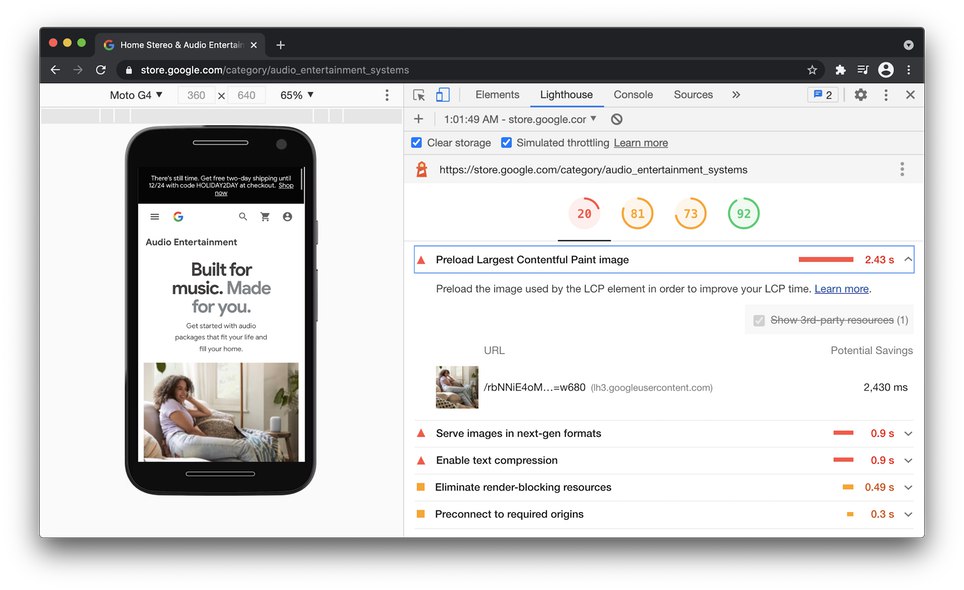The width and height of the screenshot is (964, 590).
Task: Start a new Lighthouse report with plus
Action: click(419, 119)
